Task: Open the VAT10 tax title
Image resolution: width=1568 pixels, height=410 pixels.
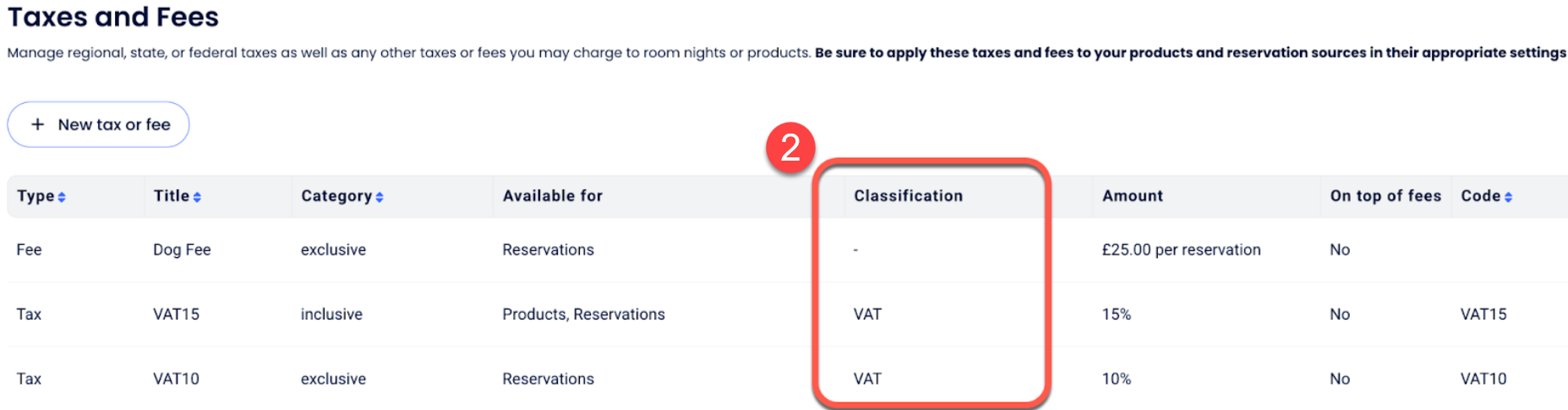Action: pyautogui.click(x=176, y=379)
